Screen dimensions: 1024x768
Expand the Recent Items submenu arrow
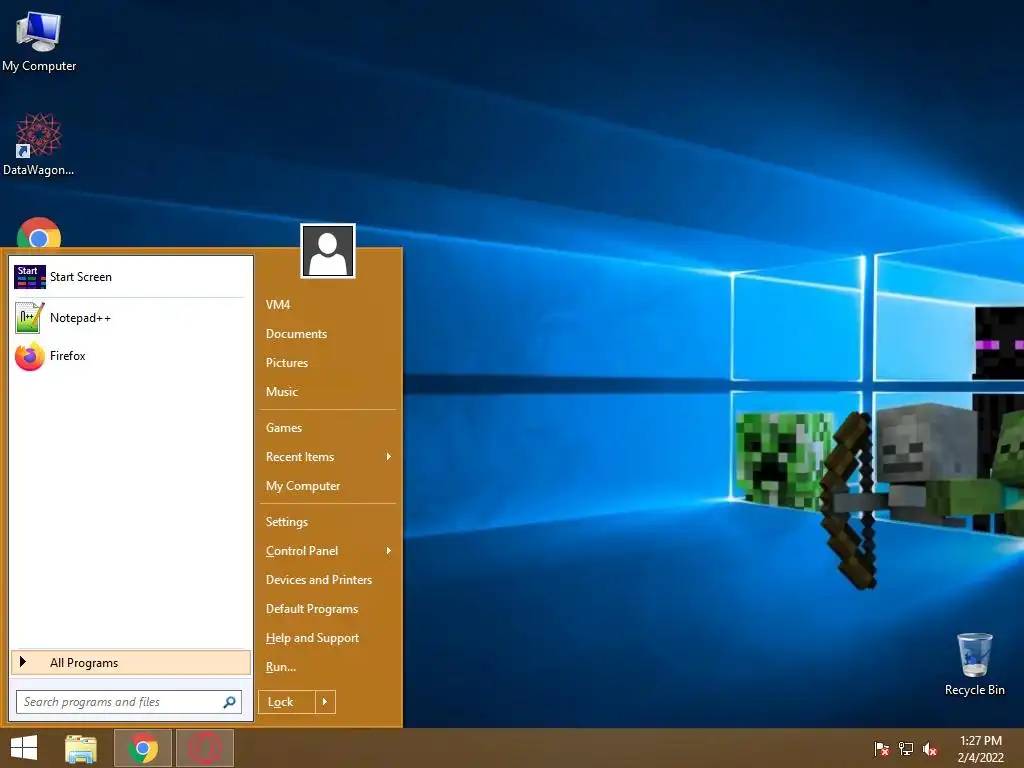click(389, 456)
